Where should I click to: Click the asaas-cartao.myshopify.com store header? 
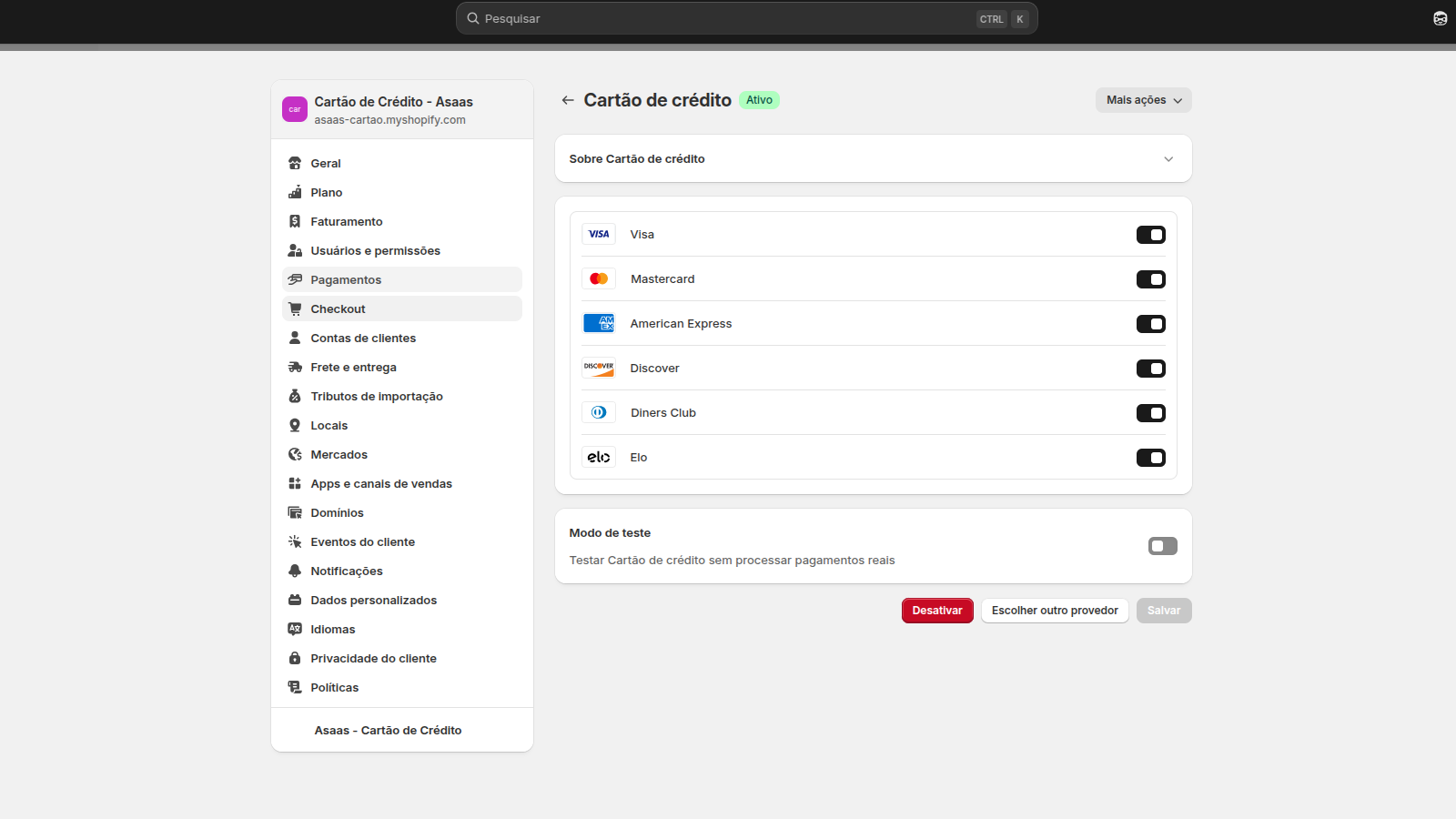pos(402,109)
